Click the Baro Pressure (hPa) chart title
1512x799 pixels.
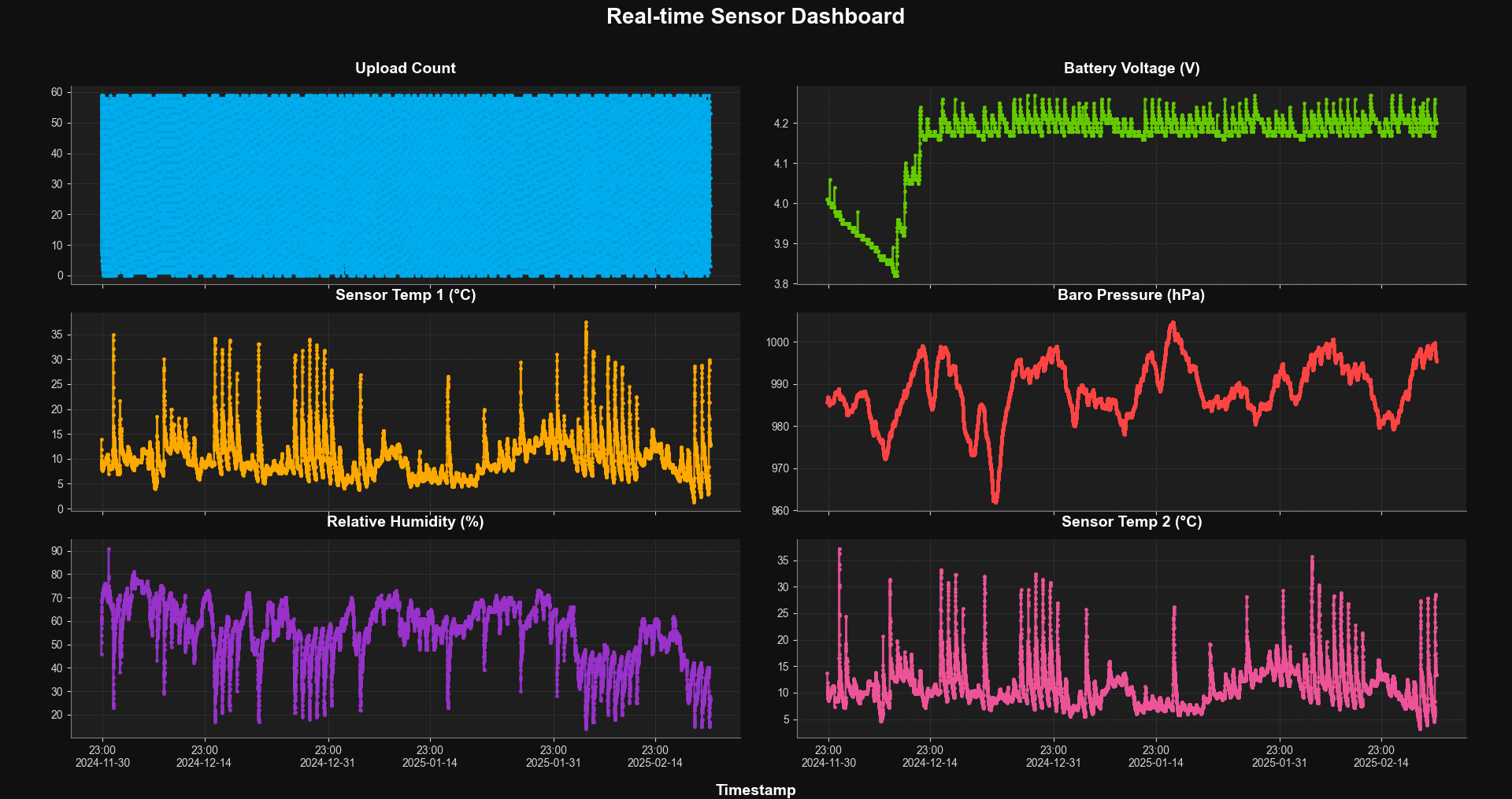coord(1131,295)
